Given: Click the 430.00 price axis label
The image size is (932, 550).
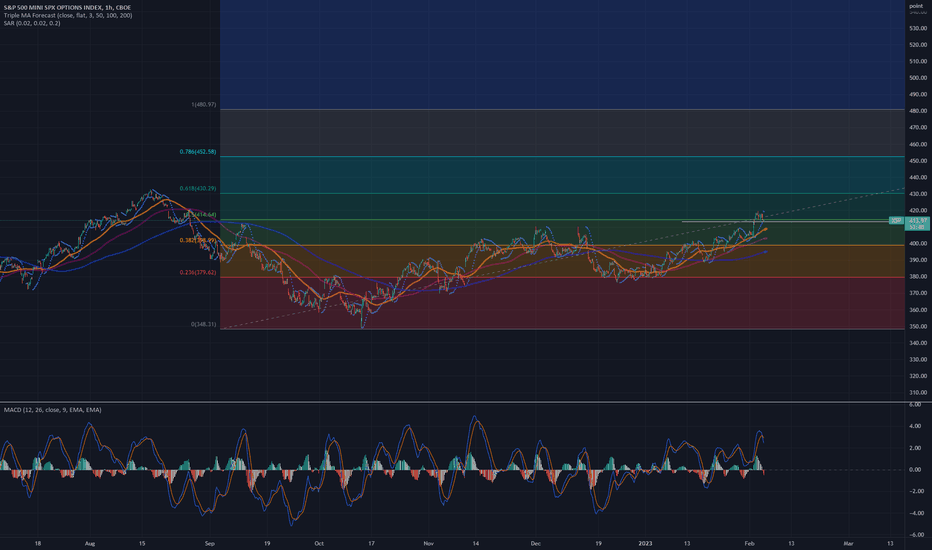Looking at the screenshot, I should click(x=918, y=194).
